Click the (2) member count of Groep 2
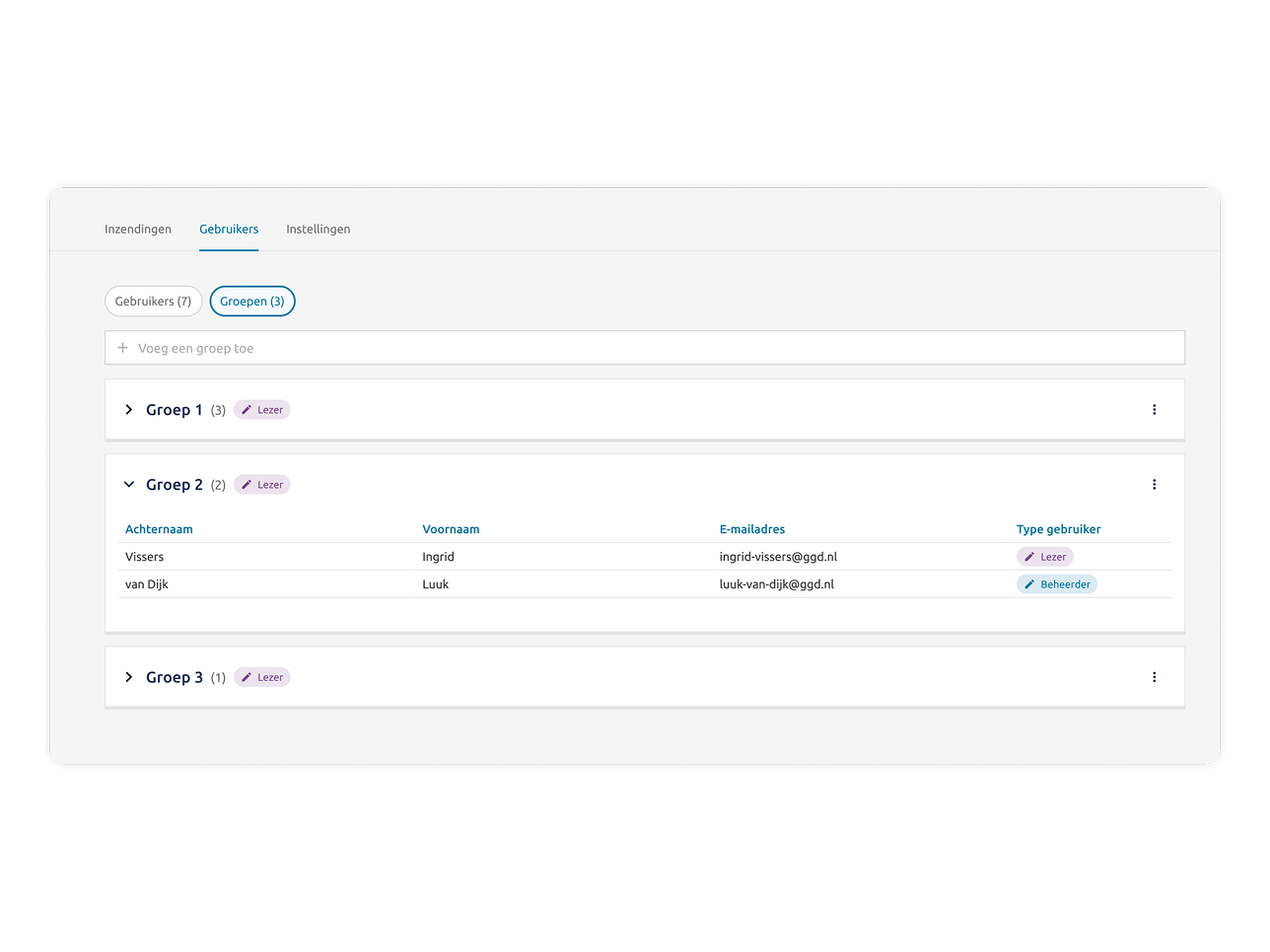 click(218, 486)
